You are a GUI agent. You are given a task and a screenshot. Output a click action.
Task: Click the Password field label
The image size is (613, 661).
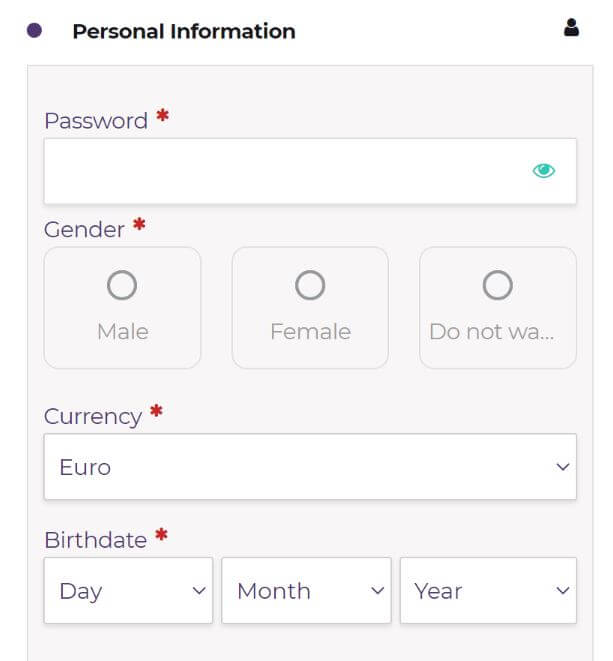point(96,121)
